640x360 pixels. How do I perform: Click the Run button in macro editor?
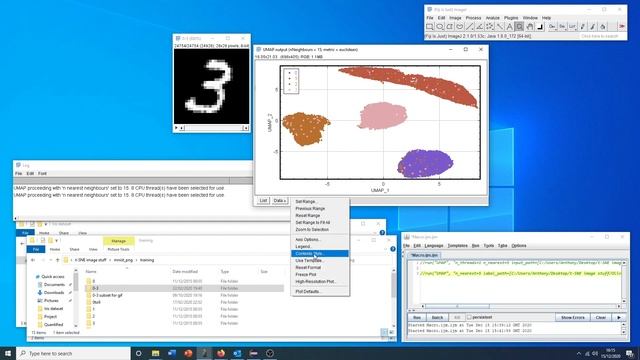coord(417,317)
